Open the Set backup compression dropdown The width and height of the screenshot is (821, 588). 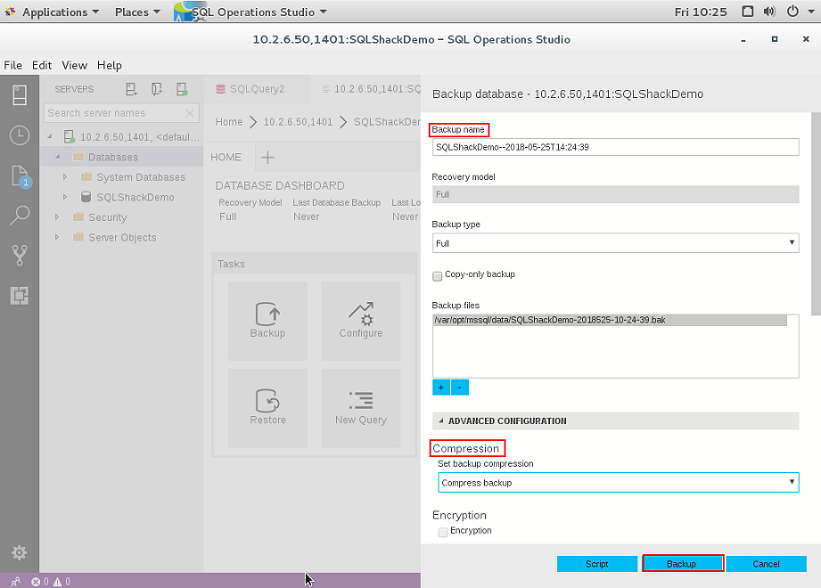(x=618, y=482)
